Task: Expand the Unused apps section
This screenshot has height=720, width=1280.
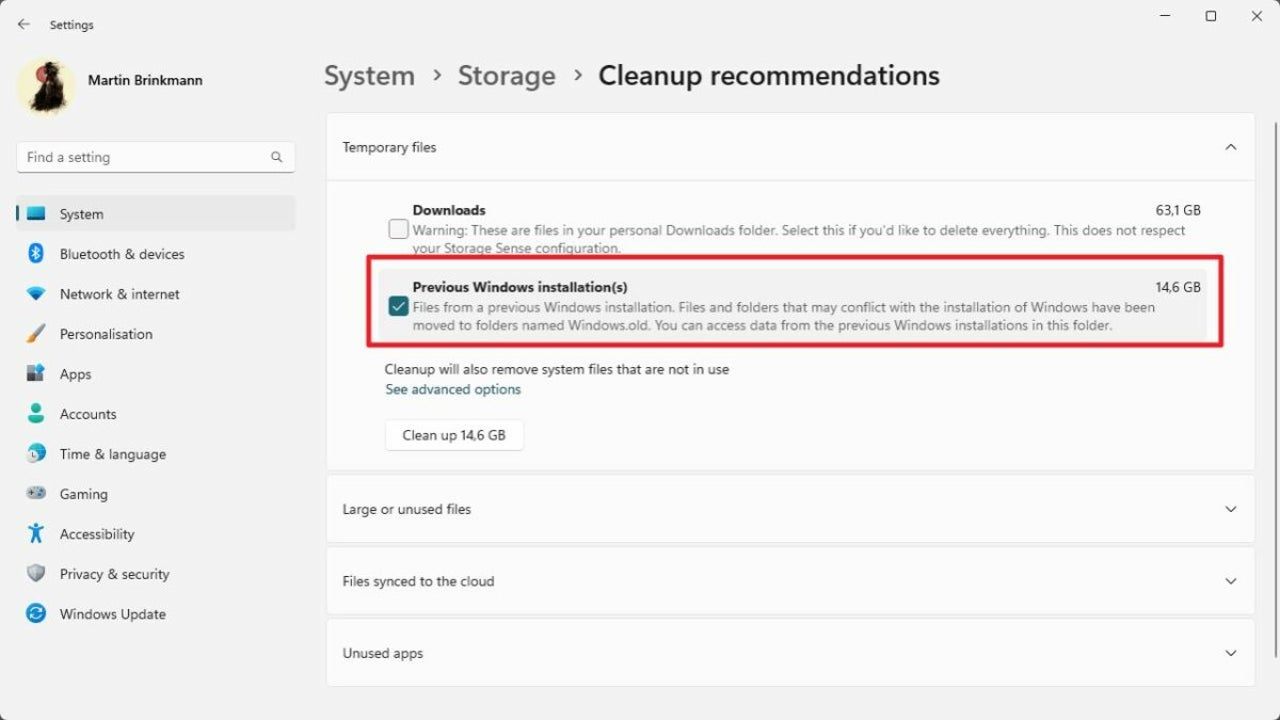Action: (x=1230, y=653)
